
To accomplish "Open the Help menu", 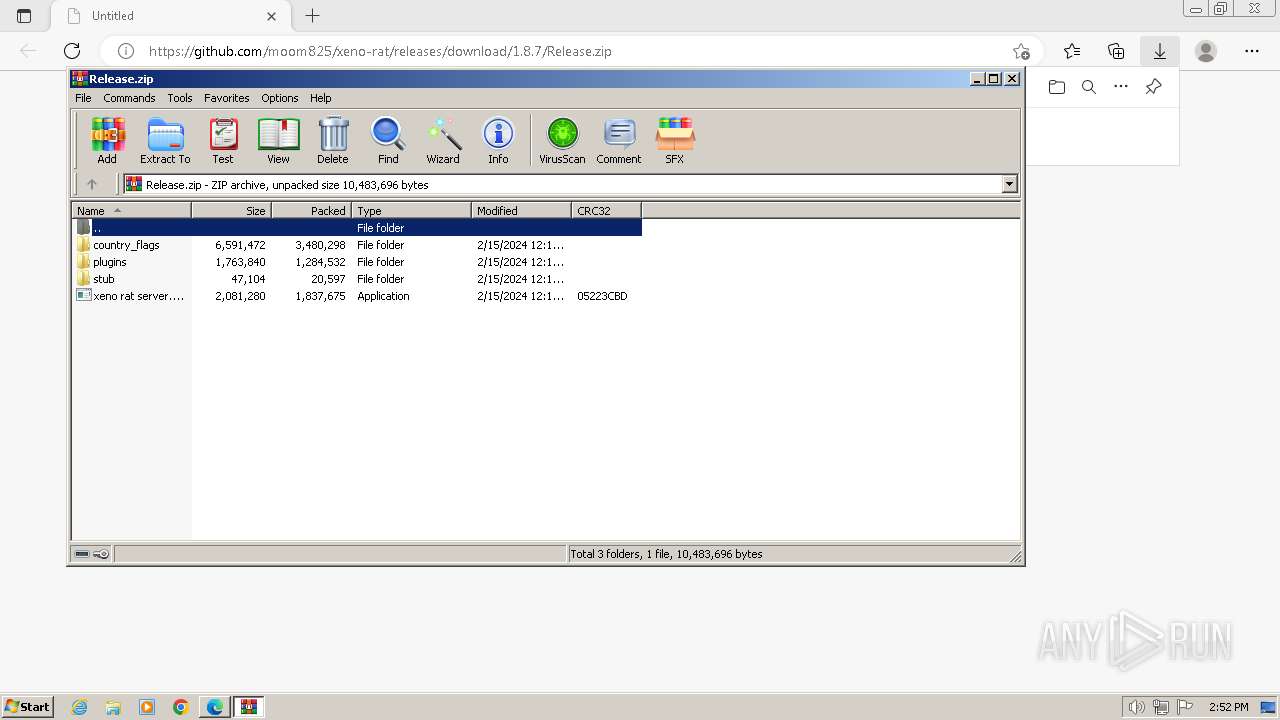I will pos(320,98).
